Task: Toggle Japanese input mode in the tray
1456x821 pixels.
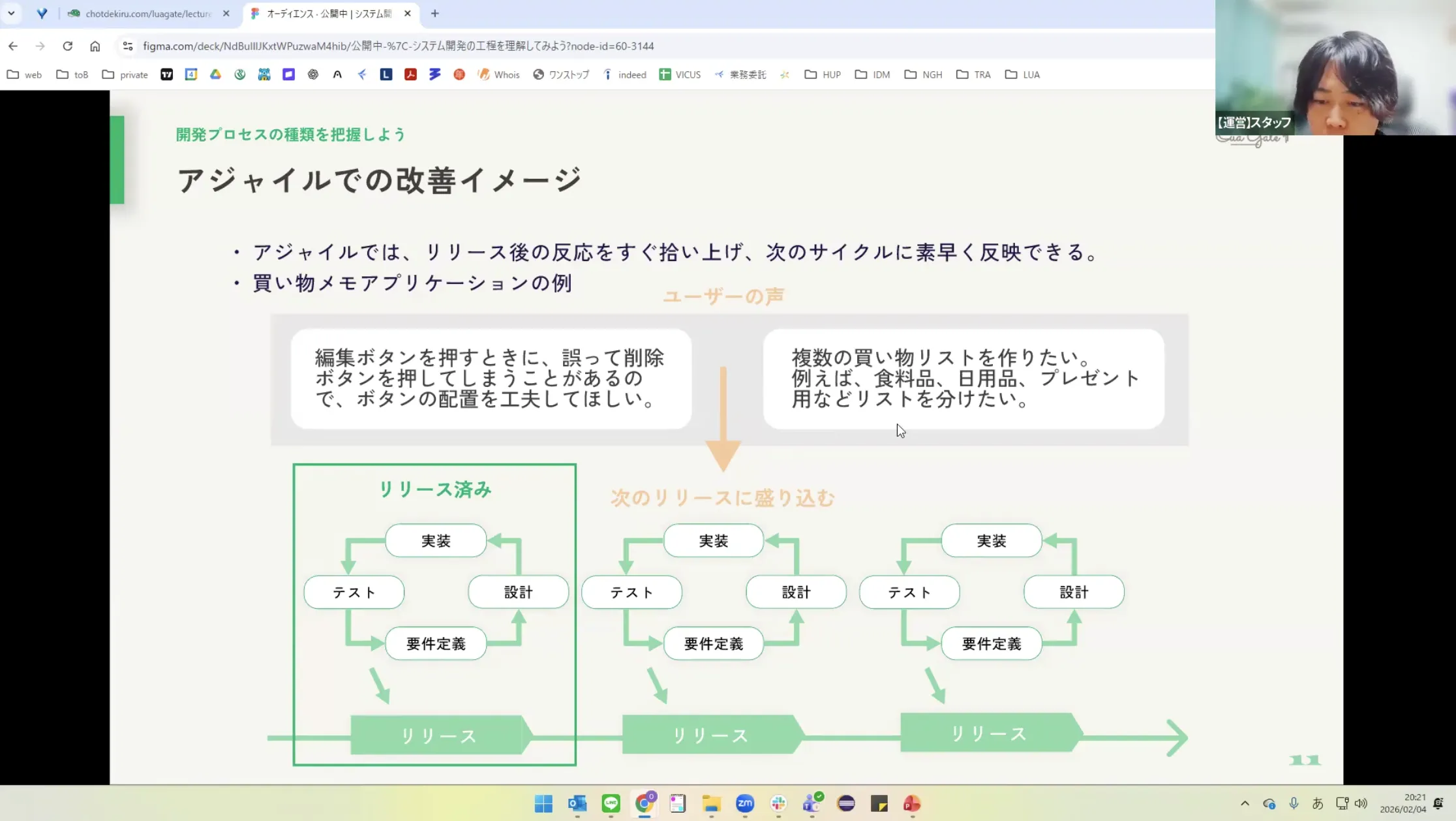Action: [x=1317, y=803]
